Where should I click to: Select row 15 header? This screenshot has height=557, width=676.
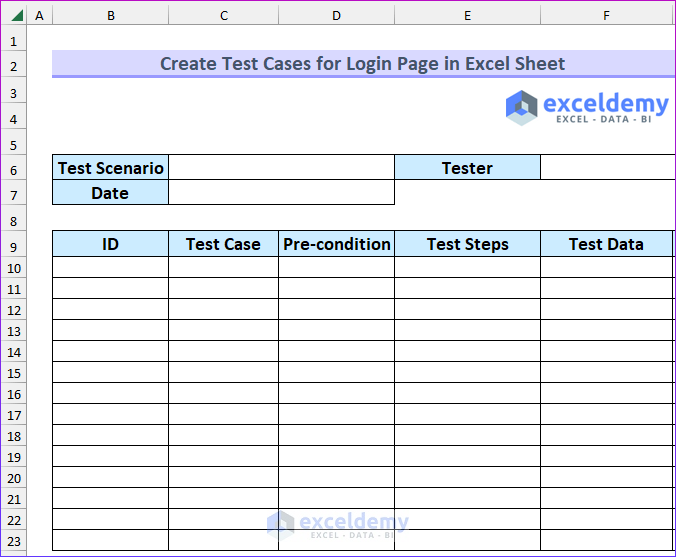(14, 372)
